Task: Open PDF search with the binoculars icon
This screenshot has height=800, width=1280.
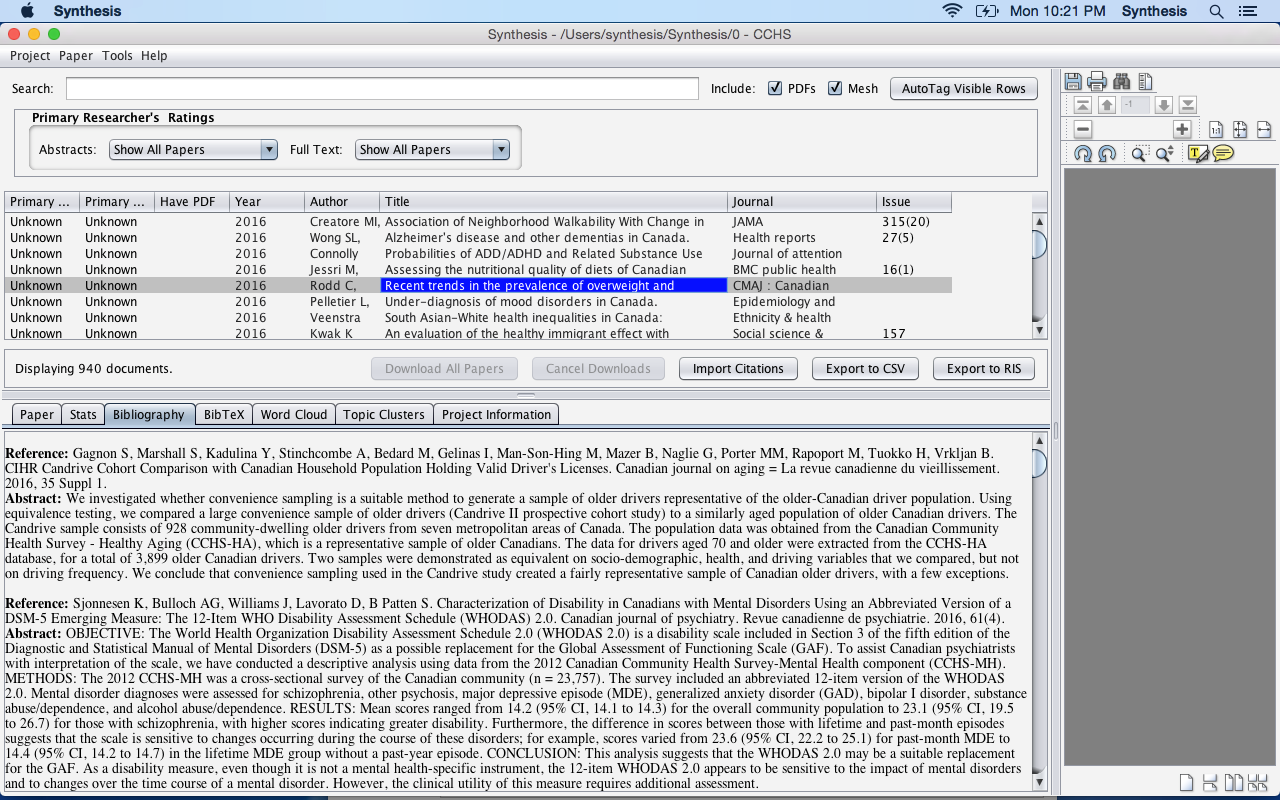Action: (1121, 81)
